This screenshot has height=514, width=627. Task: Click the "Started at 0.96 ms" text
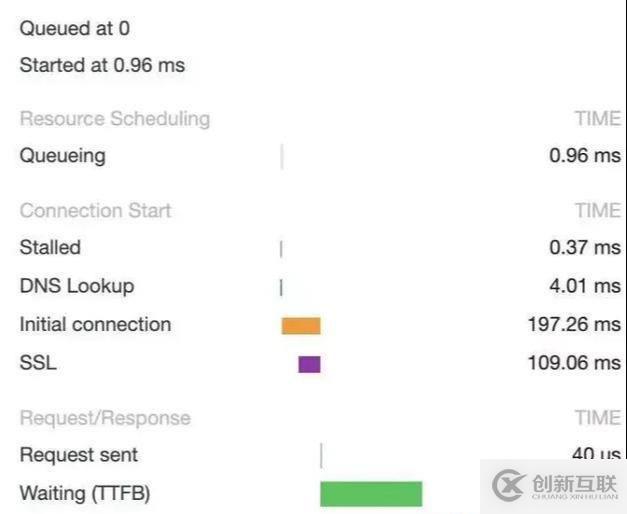(102, 66)
